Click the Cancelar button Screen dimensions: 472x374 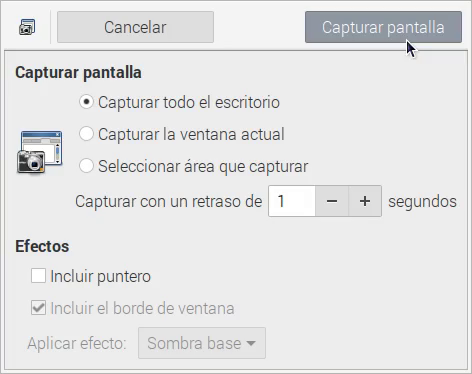[x=135, y=27]
